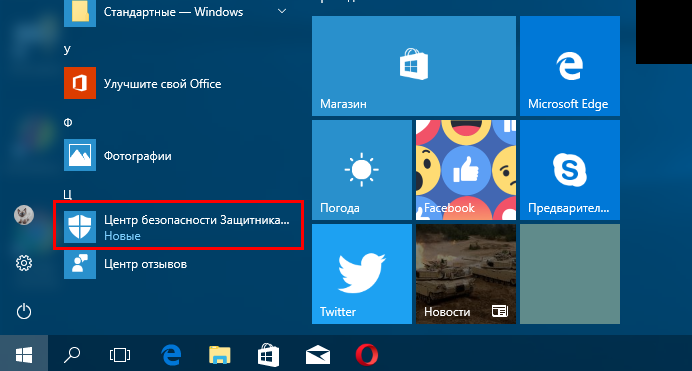Click the Центр безопасности Защитника... label
The height and width of the screenshot is (371, 692).
(x=197, y=220)
